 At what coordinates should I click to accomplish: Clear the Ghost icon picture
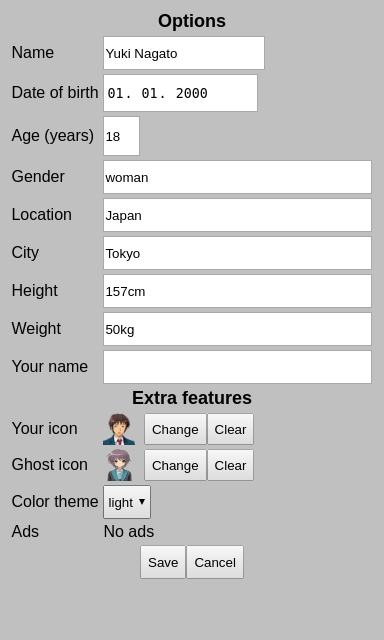click(230, 465)
